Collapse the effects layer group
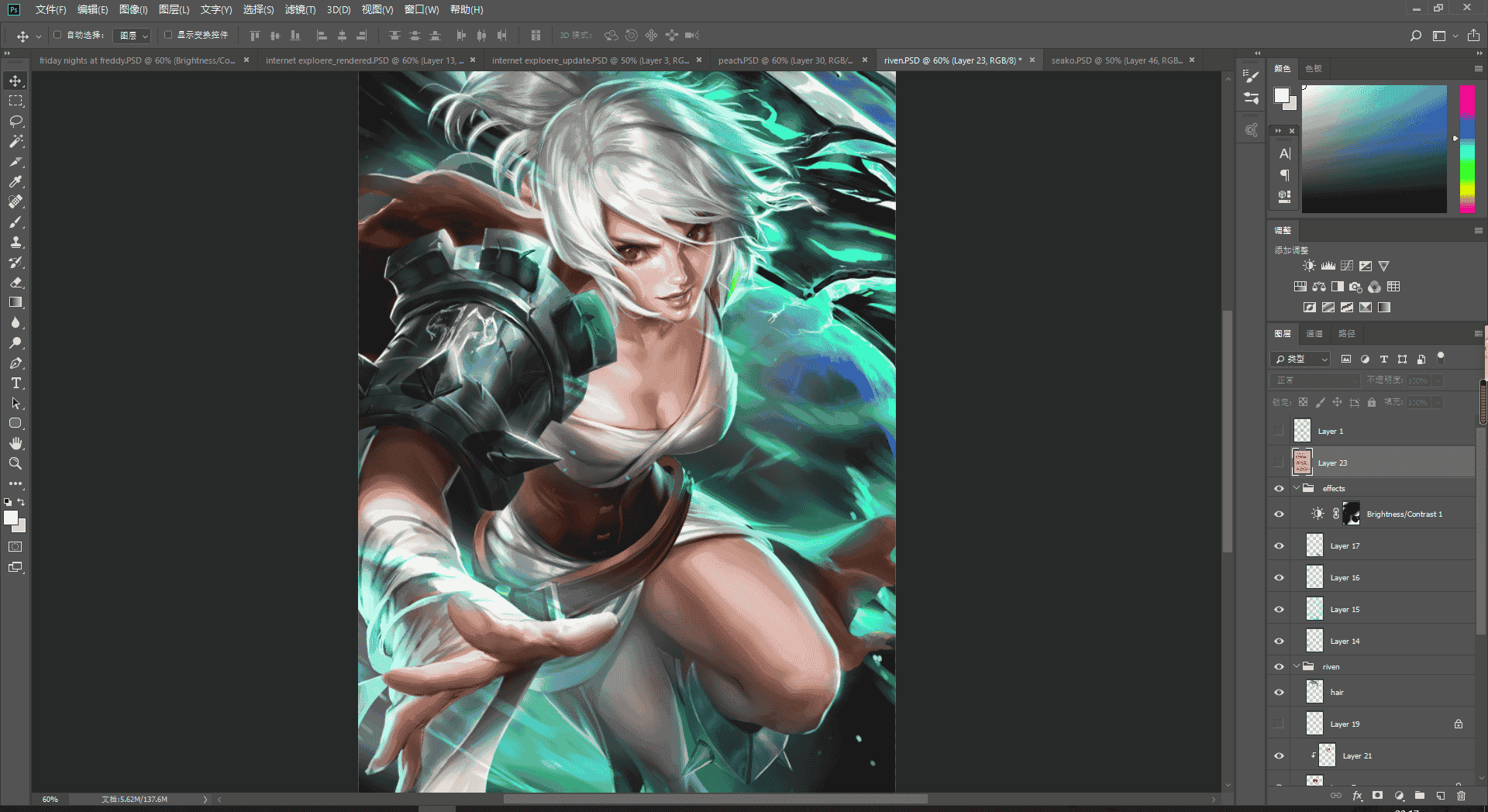Image resolution: width=1488 pixels, height=812 pixels. 1297,488
